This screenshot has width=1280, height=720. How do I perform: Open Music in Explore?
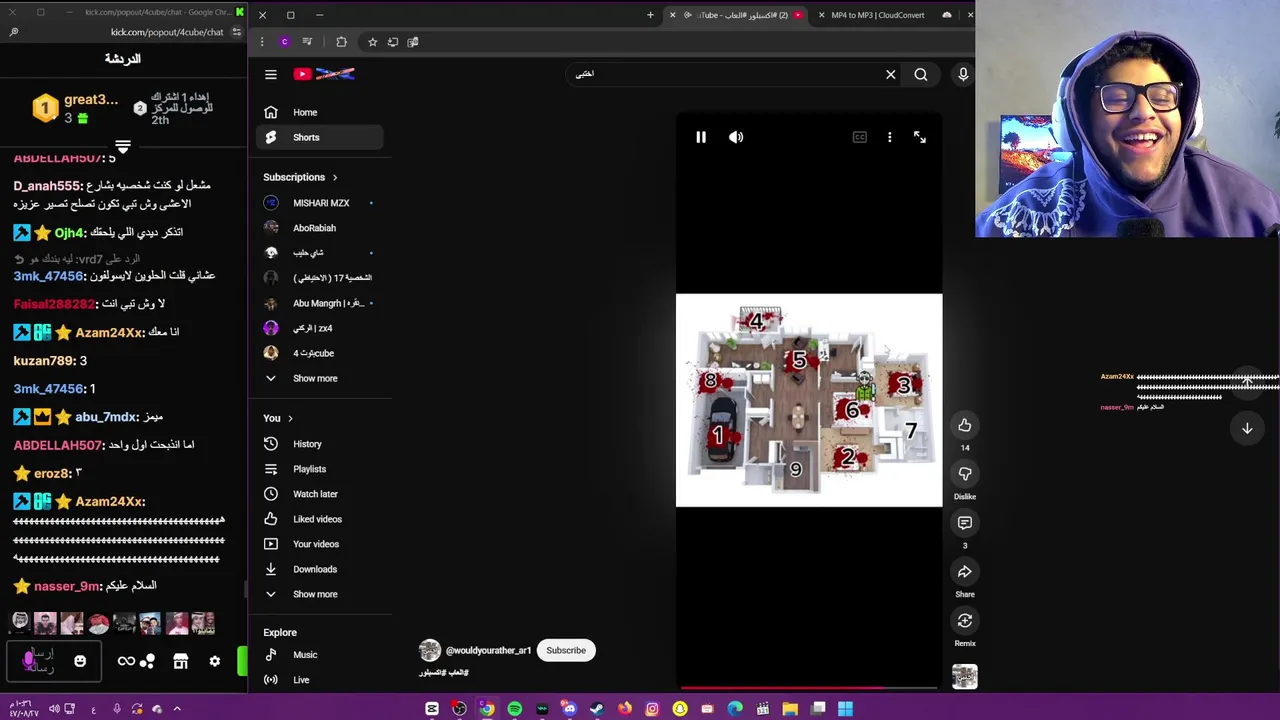click(x=320, y=655)
